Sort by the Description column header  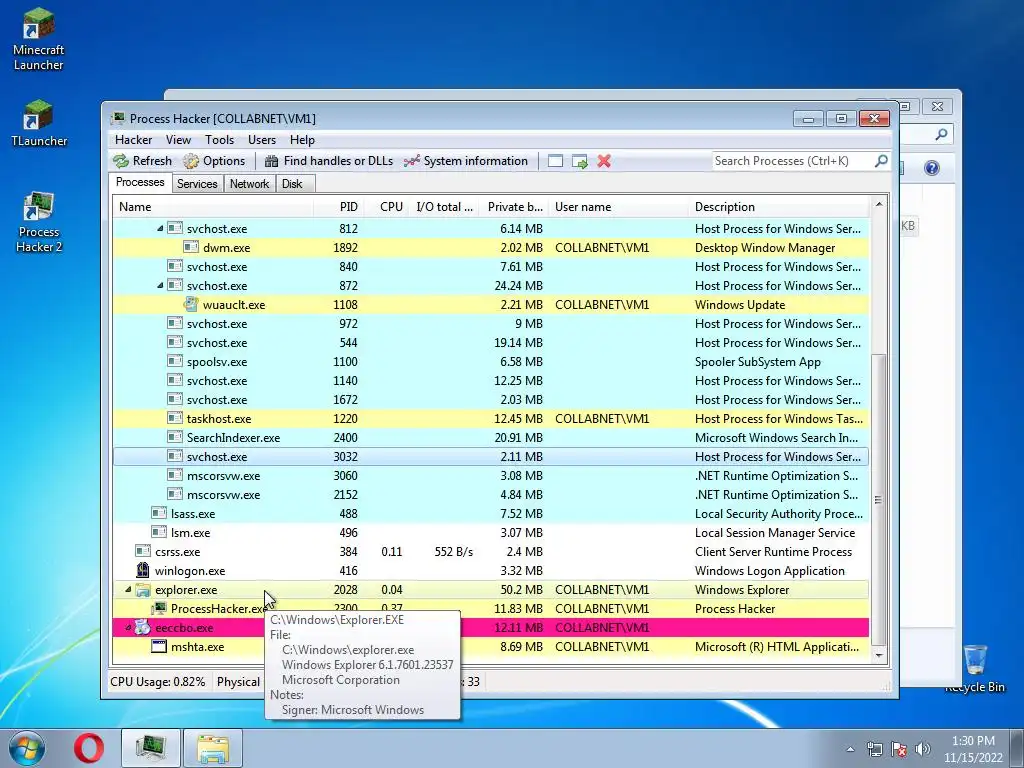[x=778, y=207]
